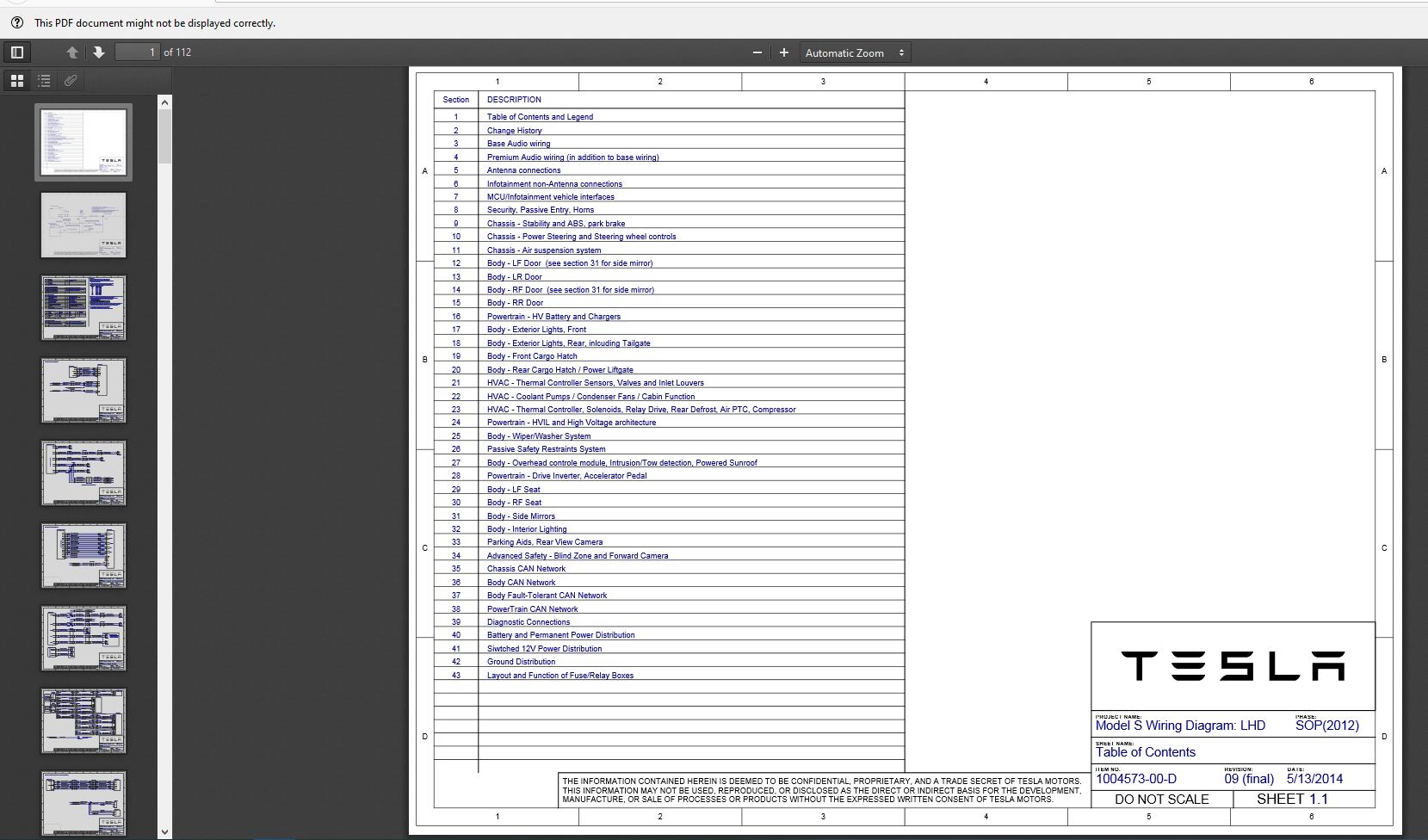
Task: Open the 'Chassis CAN Network' section entry
Action: point(526,569)
